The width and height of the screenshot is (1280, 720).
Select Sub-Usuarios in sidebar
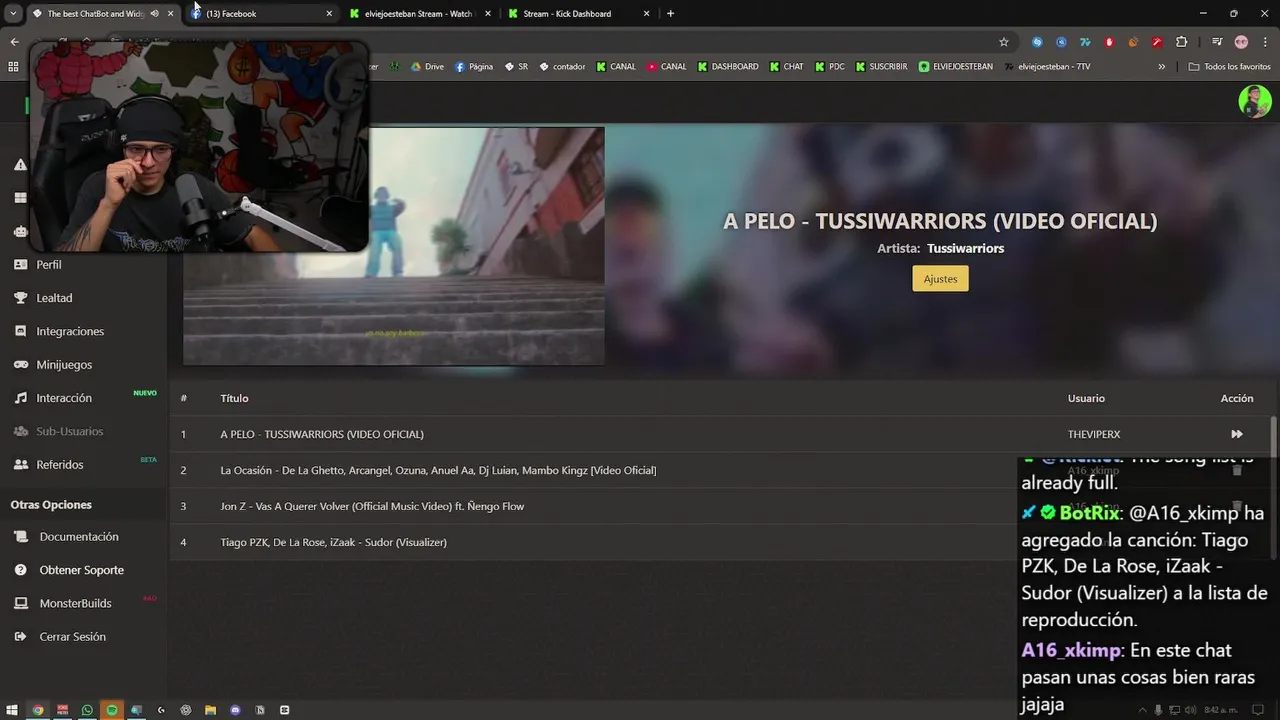click(69, 431)
